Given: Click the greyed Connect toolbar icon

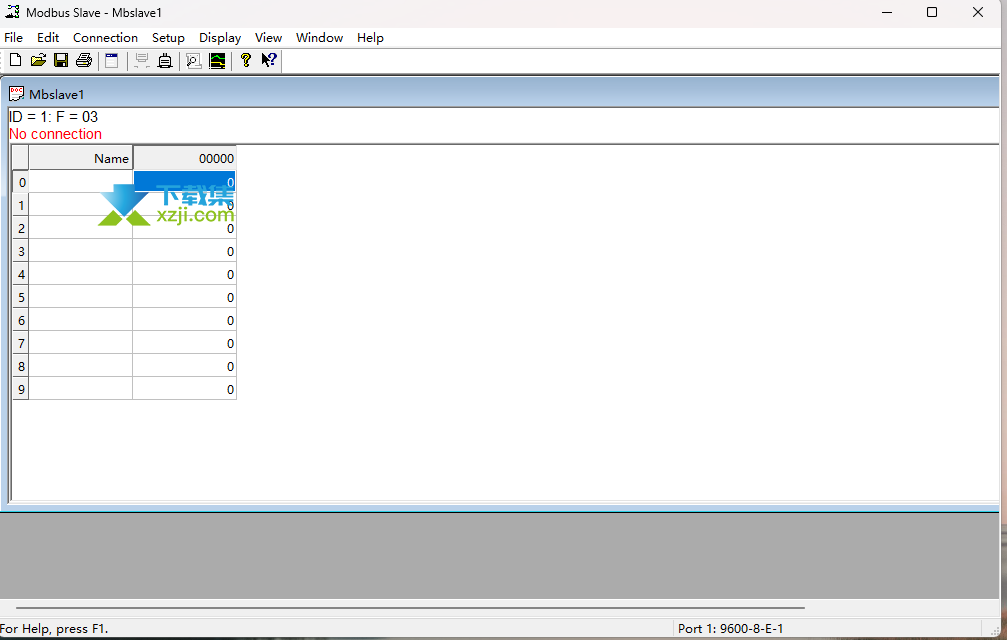Looking at the screenshot, I should coord(142,60).
